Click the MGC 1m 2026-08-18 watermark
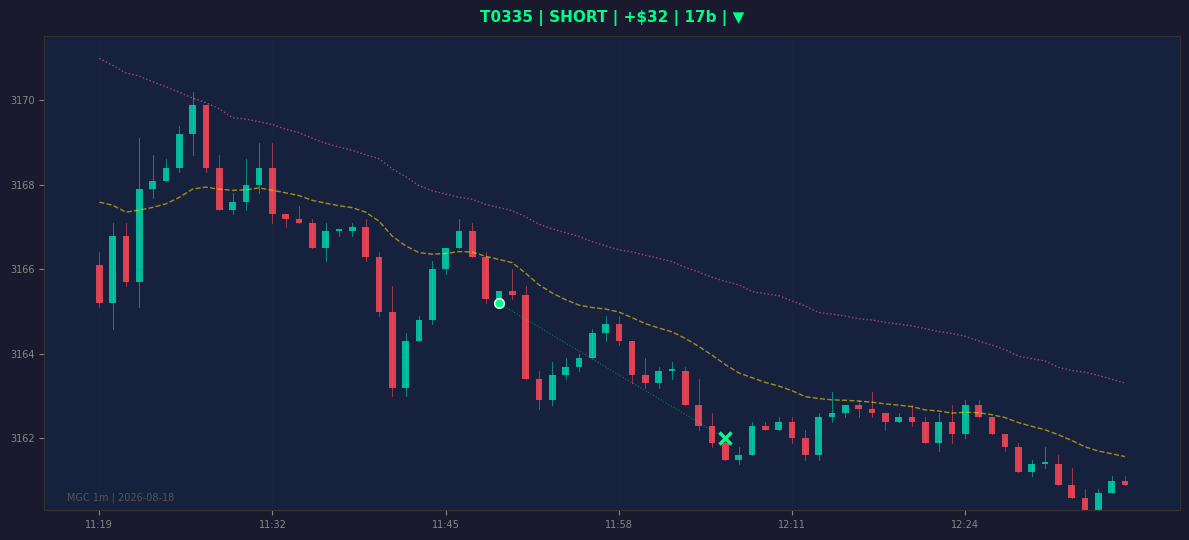 click(121, 498)
